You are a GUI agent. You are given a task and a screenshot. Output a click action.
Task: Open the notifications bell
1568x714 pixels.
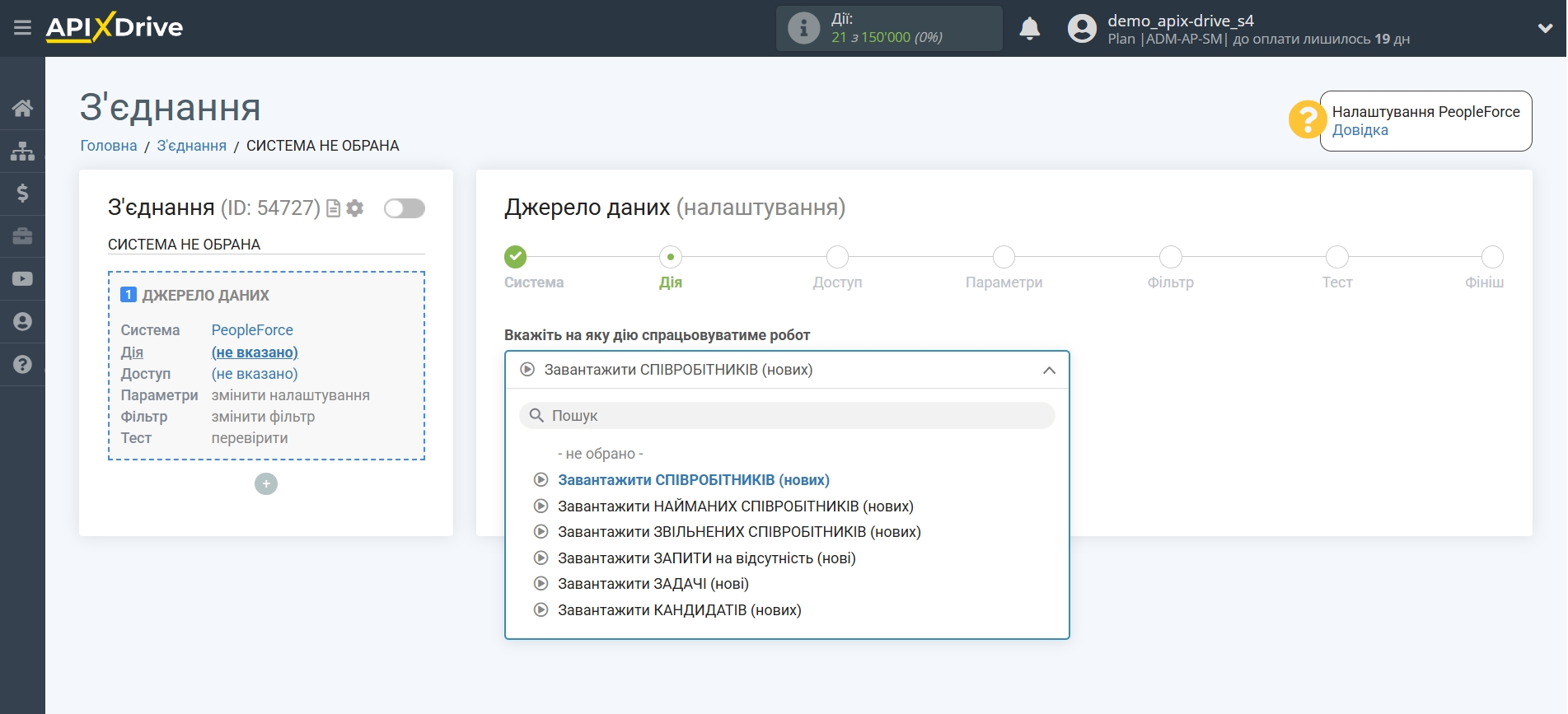click(1029, 28)
